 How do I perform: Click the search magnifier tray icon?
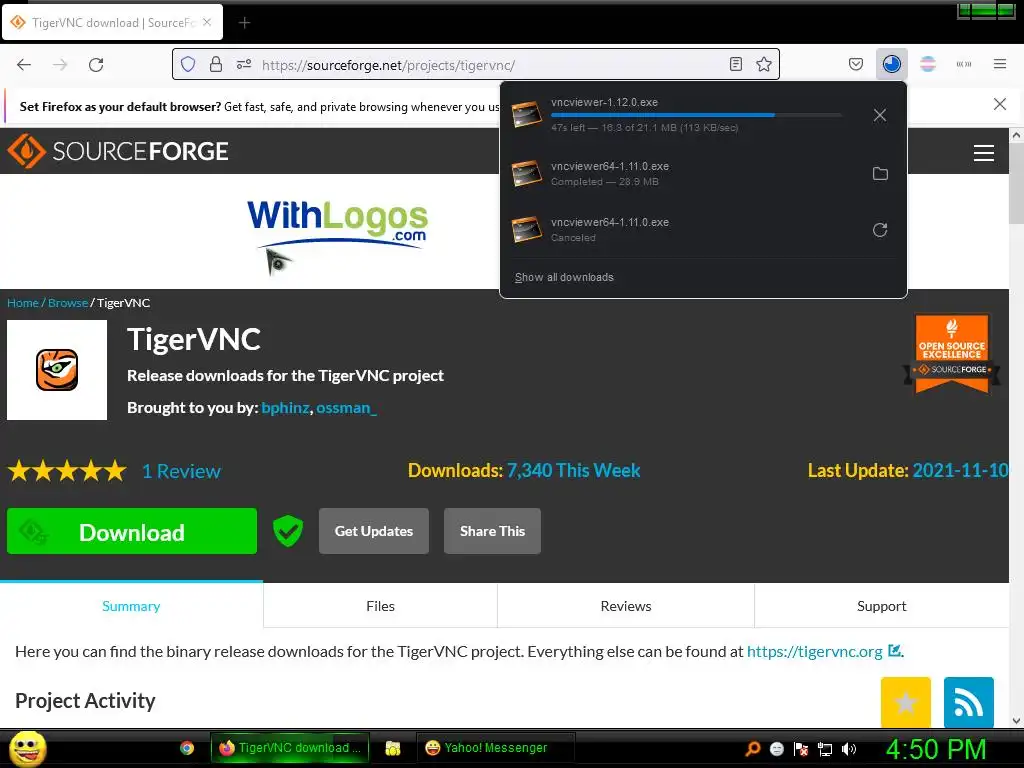(x=753, y=748)
